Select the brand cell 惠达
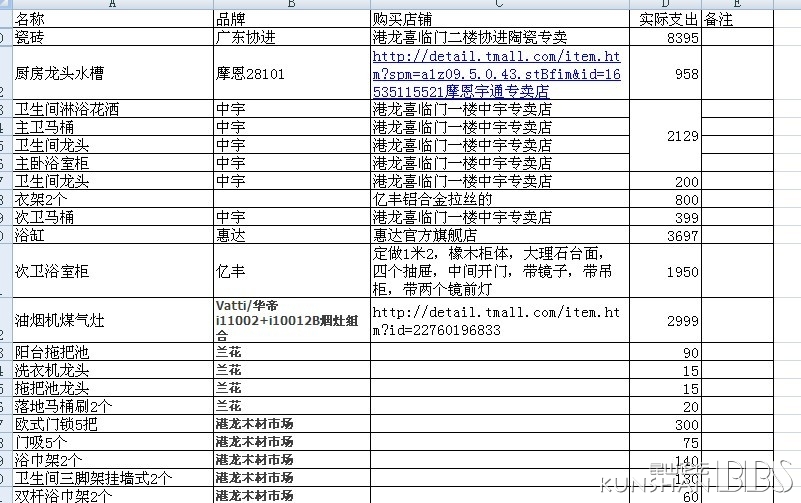 click(x=292, y=235)
